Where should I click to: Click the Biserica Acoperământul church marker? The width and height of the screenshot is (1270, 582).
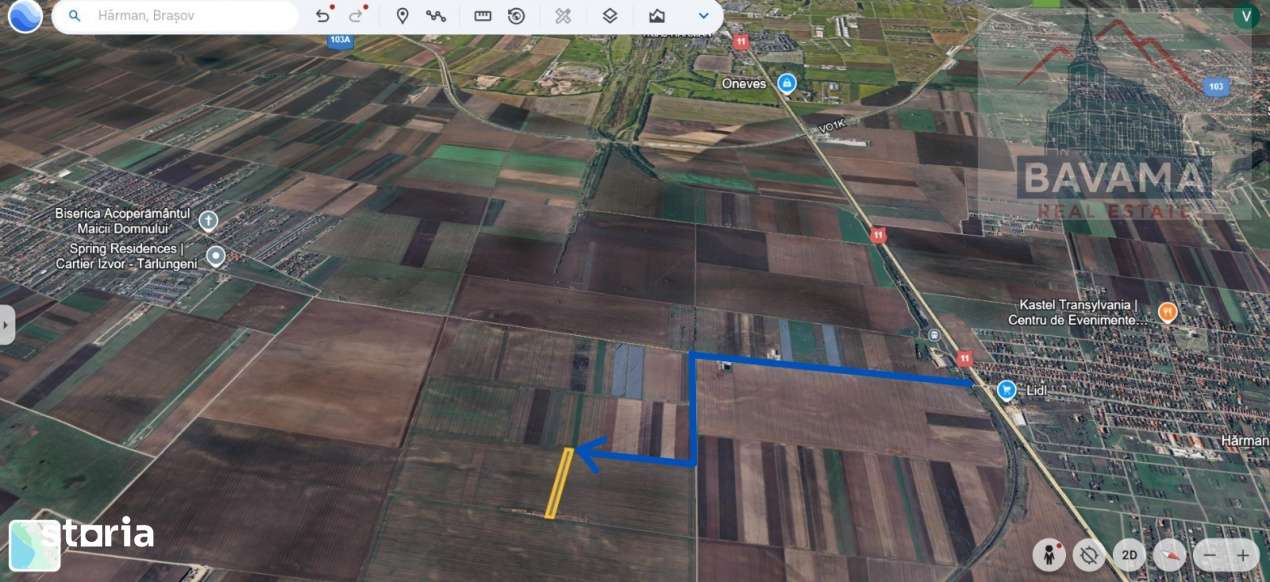(208, 220)
